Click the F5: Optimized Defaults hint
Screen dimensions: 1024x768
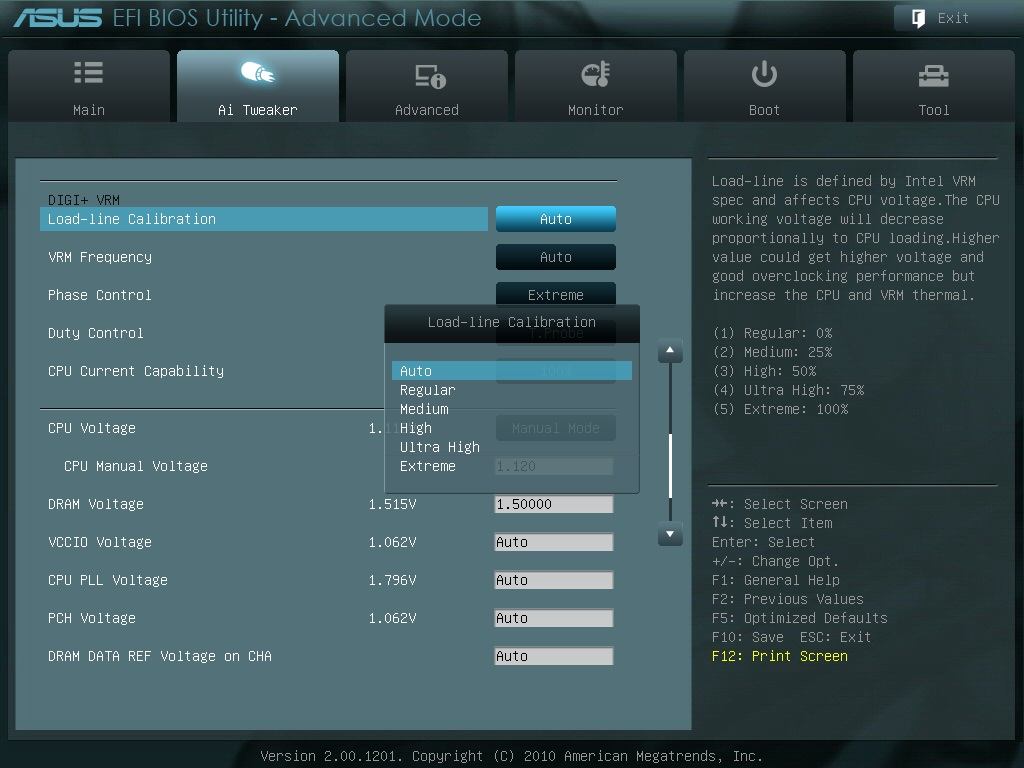point(799,618)
